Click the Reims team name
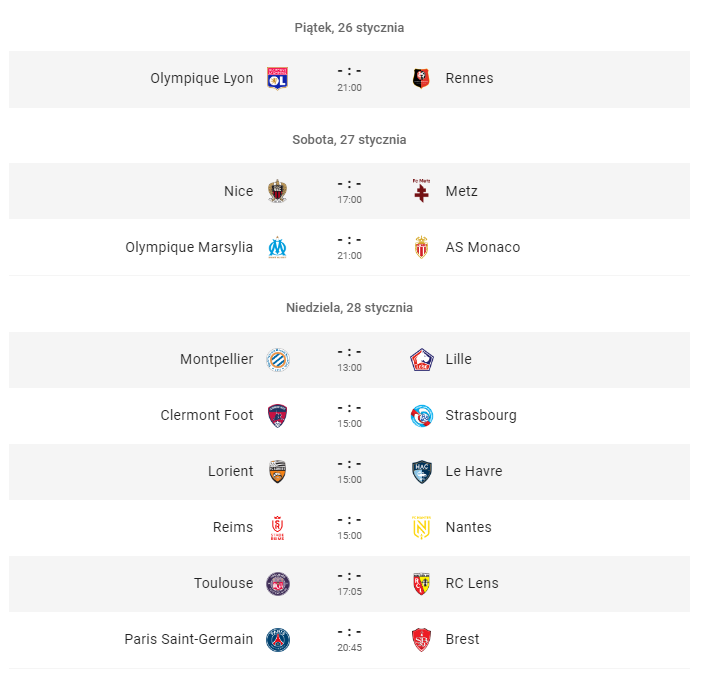This screenshot has width=709, height=674. [x=232, y=528]
